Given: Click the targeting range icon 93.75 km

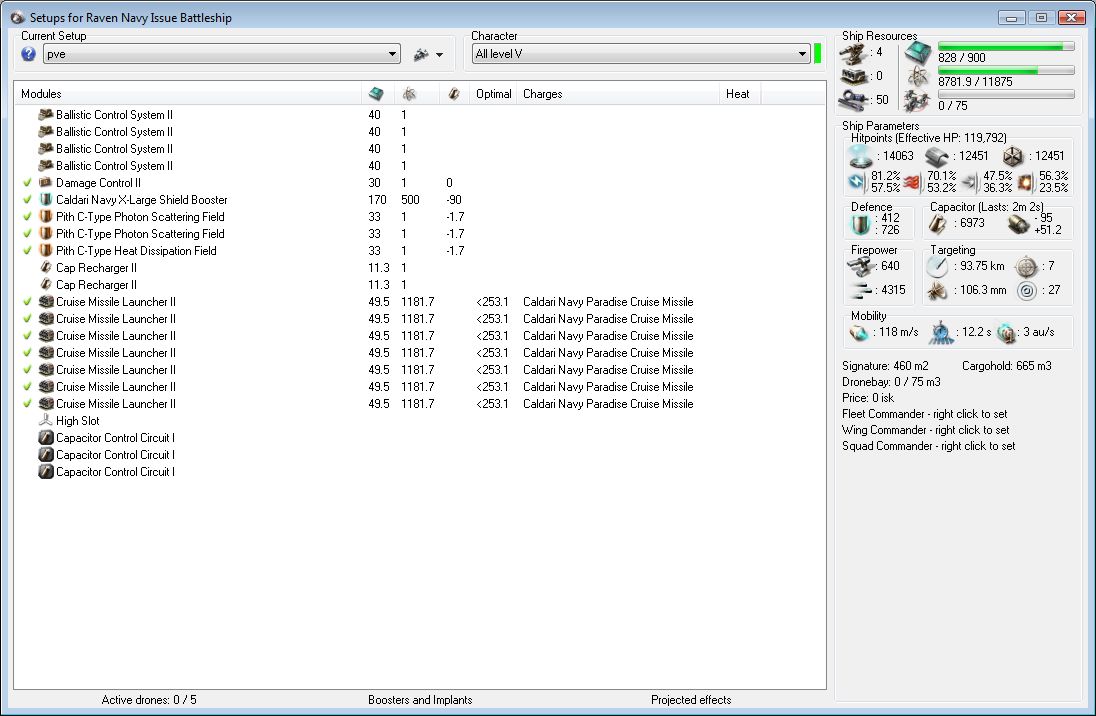Looking at the screenshot, I should pyautogui.click(x=937, y=266).
